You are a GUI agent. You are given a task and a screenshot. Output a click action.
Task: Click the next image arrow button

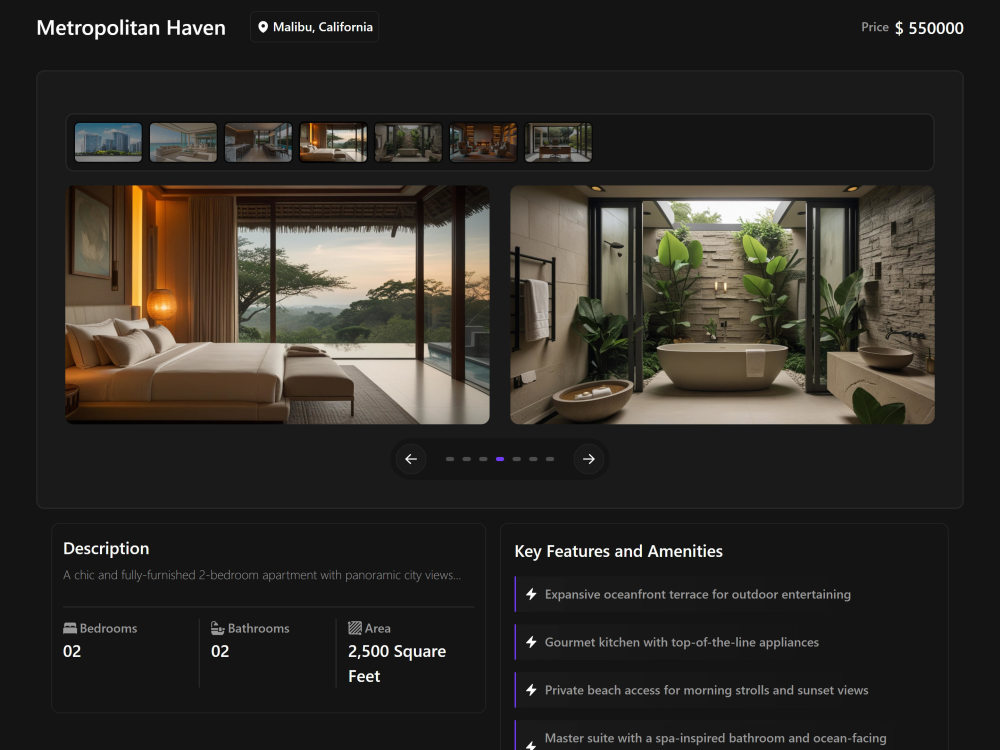(x=589, y=459)
